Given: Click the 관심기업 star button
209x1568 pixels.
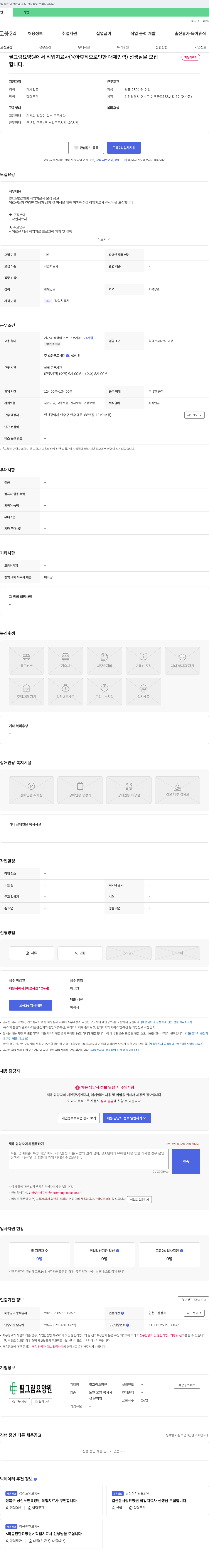Looking at the screenshot, I should (20, 1402).
